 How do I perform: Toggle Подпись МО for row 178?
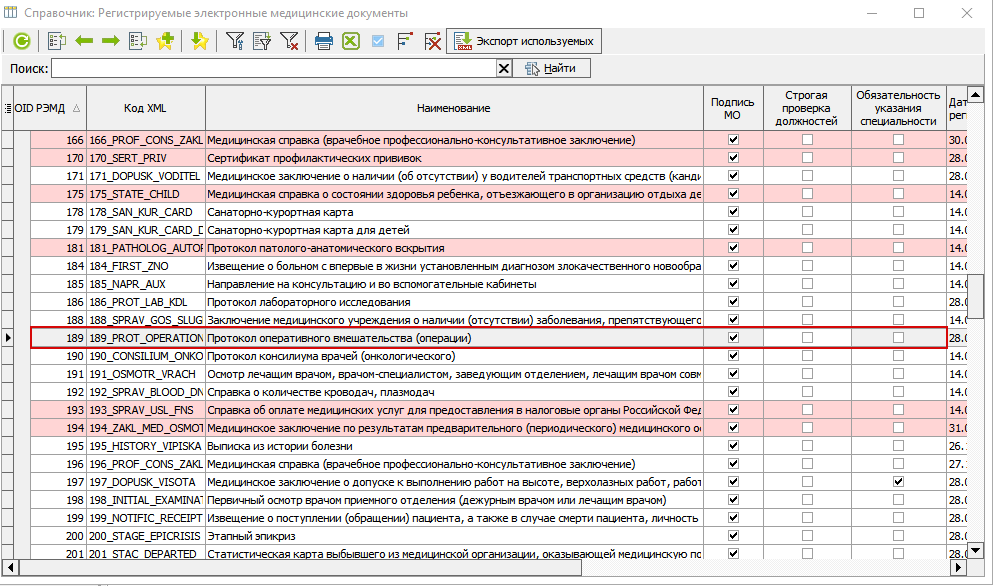click(733, 211)
